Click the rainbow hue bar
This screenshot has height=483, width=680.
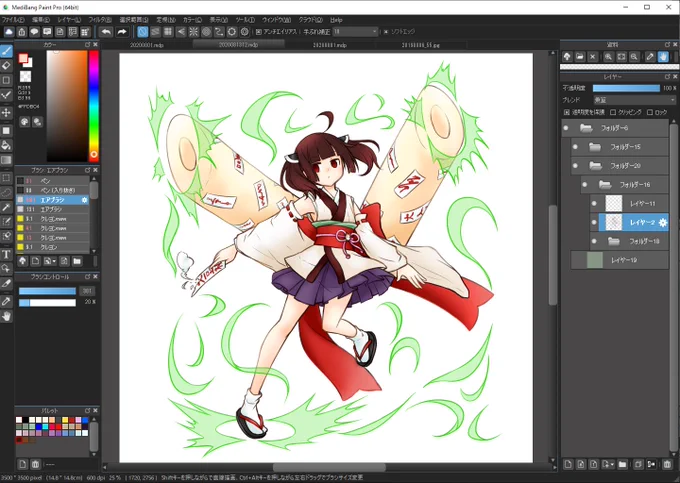click(94, 106)
